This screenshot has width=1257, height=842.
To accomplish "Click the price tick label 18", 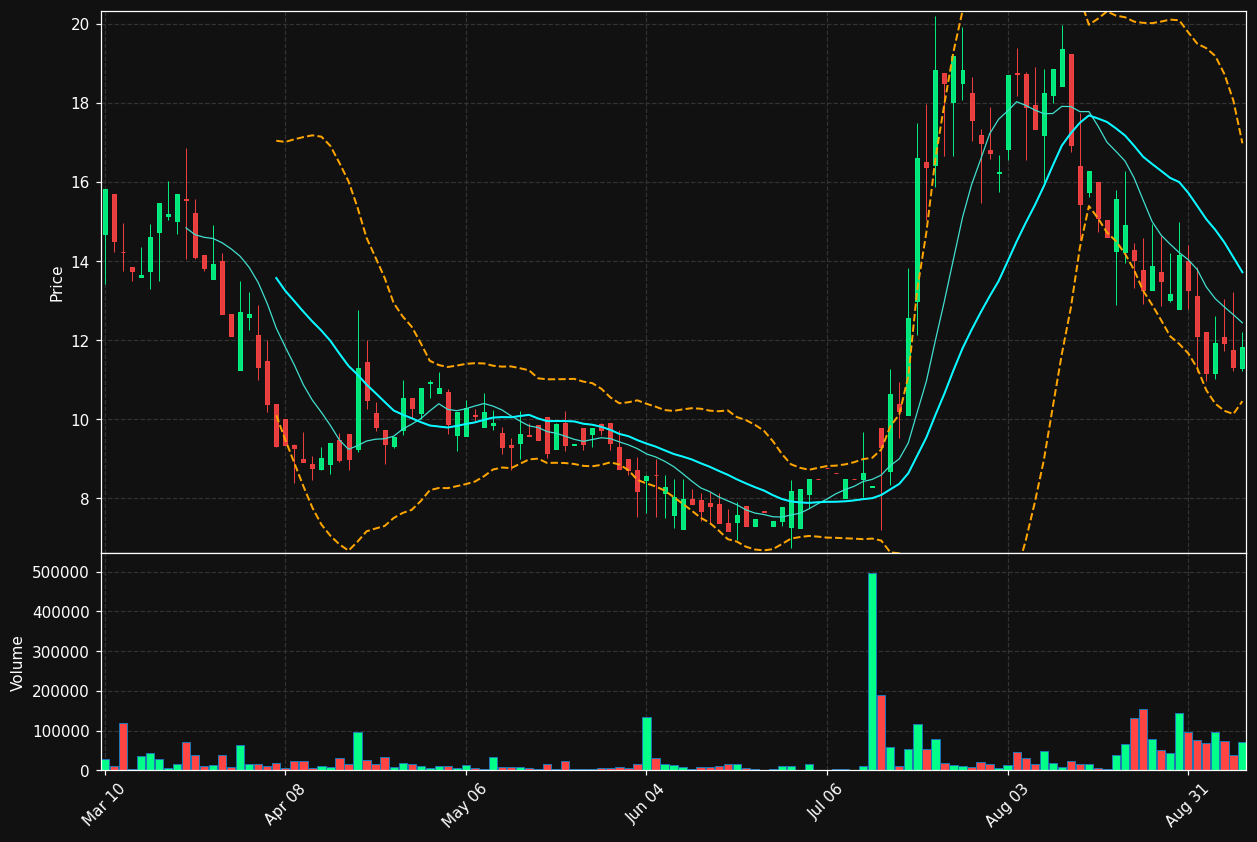I will (81, 103).
